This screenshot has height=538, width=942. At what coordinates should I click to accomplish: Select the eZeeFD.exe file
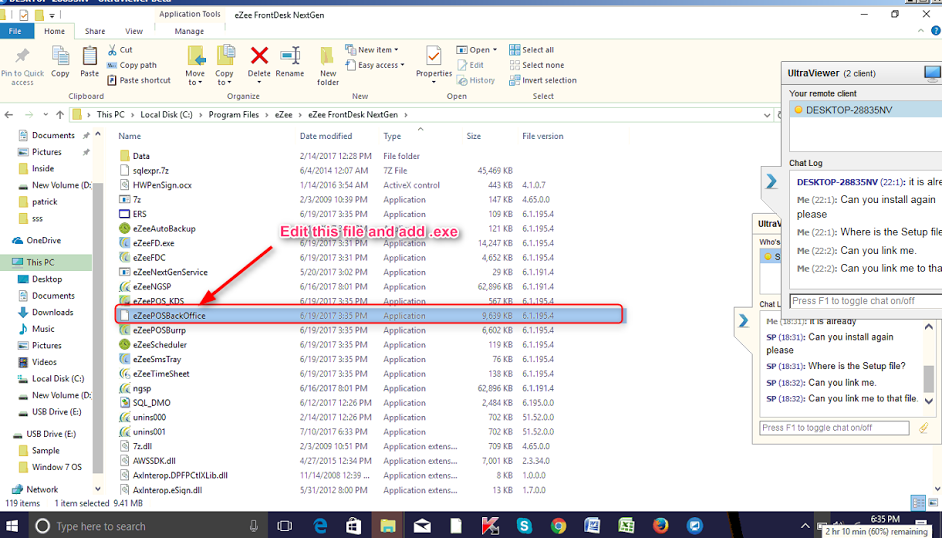154,243
